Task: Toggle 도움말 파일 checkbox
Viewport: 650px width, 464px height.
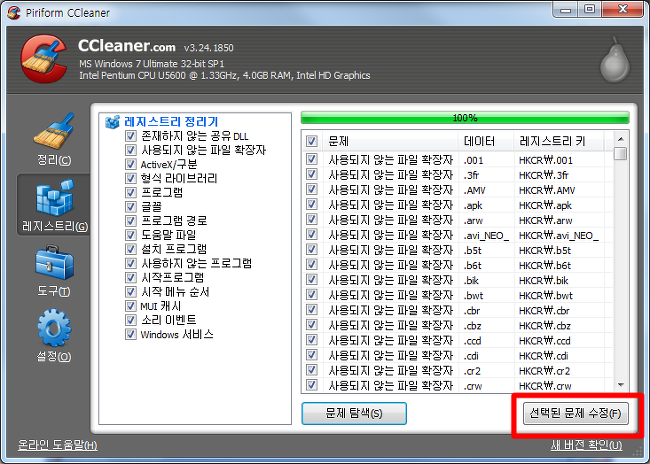Action: [131, 235]
